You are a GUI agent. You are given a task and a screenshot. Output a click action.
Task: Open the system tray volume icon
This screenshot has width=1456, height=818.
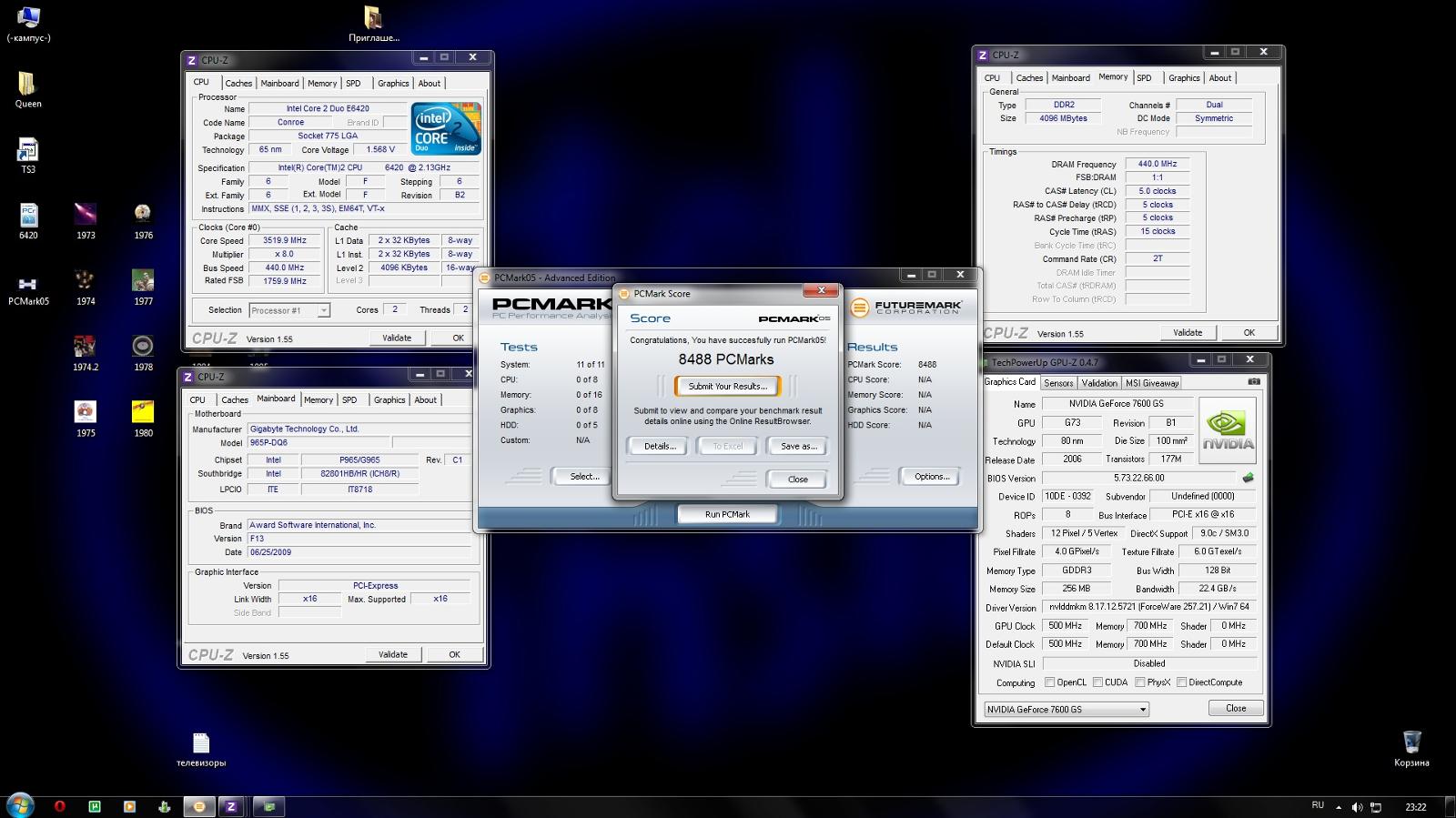[x=1357, y=807]
